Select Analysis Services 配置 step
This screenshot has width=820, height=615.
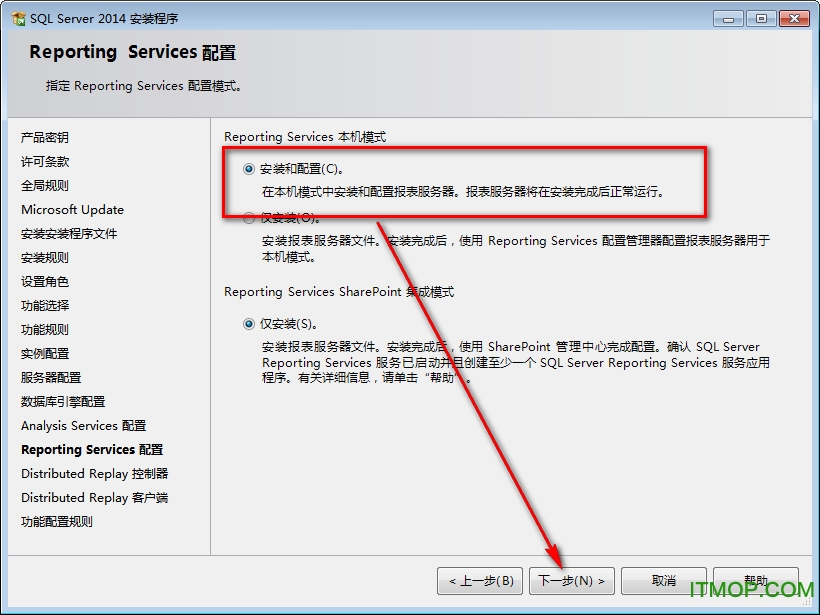coord(84,426)
